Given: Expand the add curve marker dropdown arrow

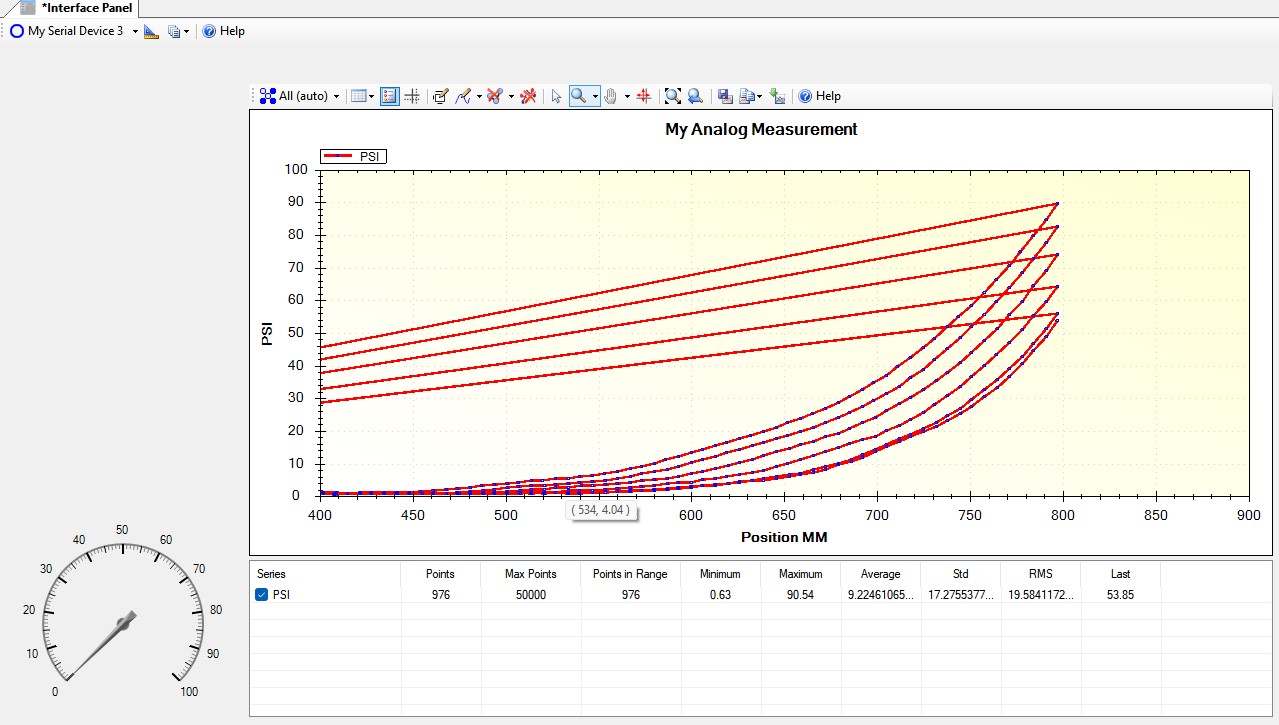Looking at the screenshot, I should coord(479,96).
